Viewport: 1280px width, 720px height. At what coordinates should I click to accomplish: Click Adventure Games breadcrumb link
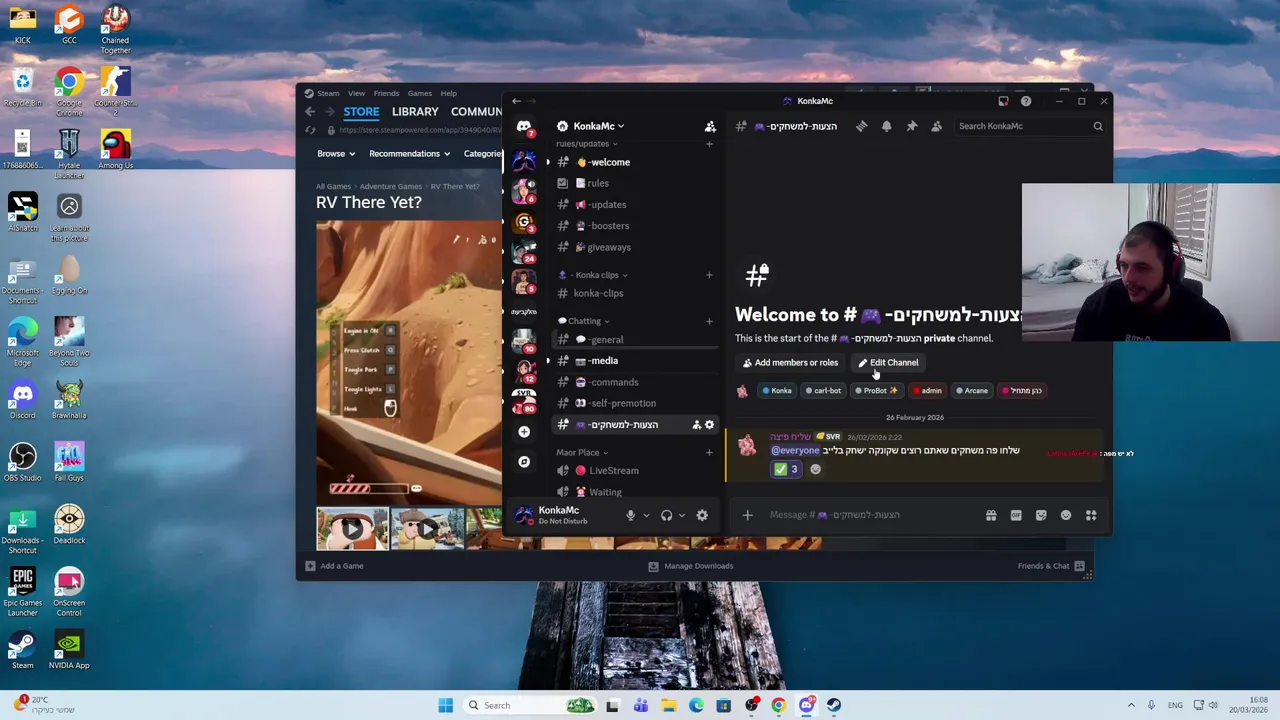pos(390,186)
